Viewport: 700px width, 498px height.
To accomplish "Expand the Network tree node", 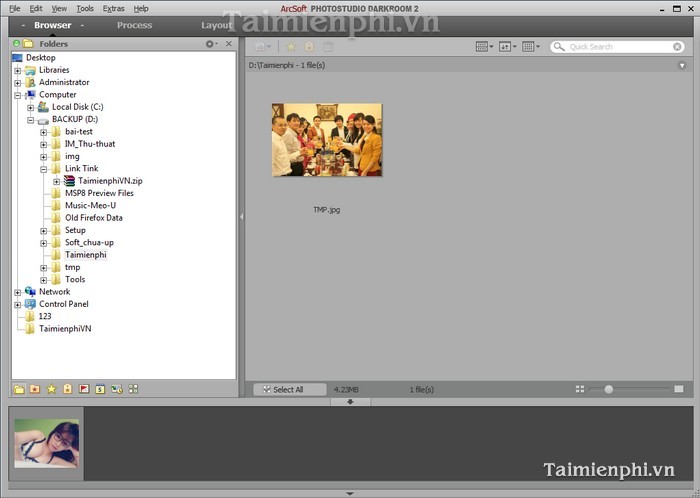I will [17, 292].
